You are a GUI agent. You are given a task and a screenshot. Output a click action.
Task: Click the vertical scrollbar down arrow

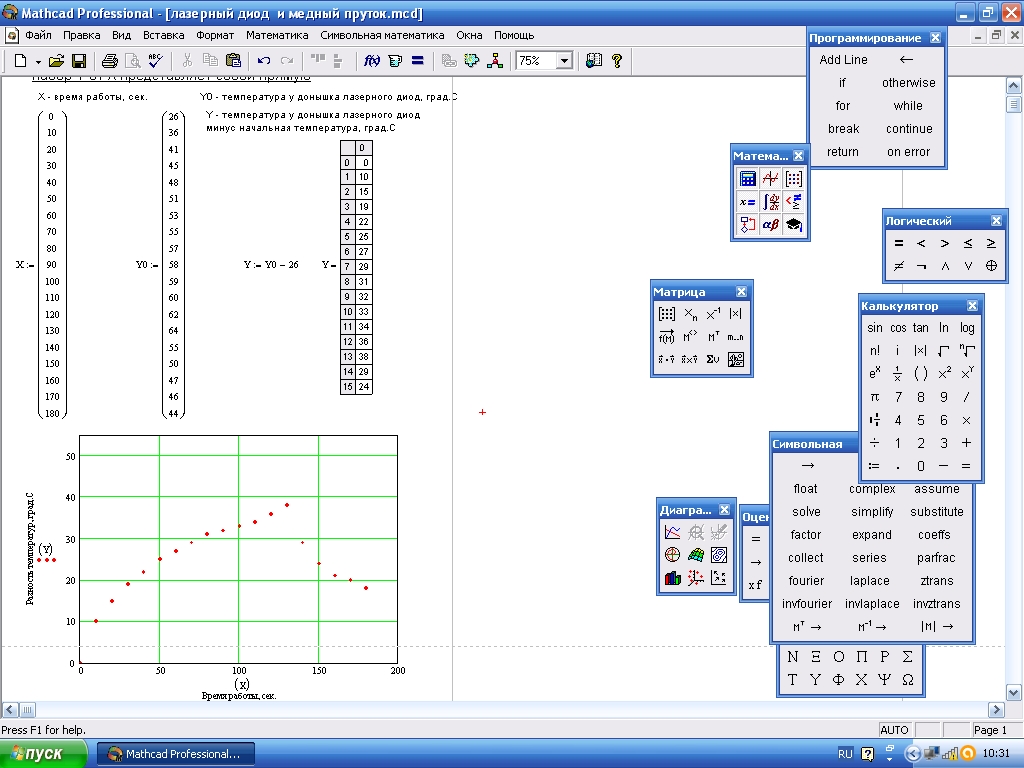pyautogui.click(x=1014, y=692)
